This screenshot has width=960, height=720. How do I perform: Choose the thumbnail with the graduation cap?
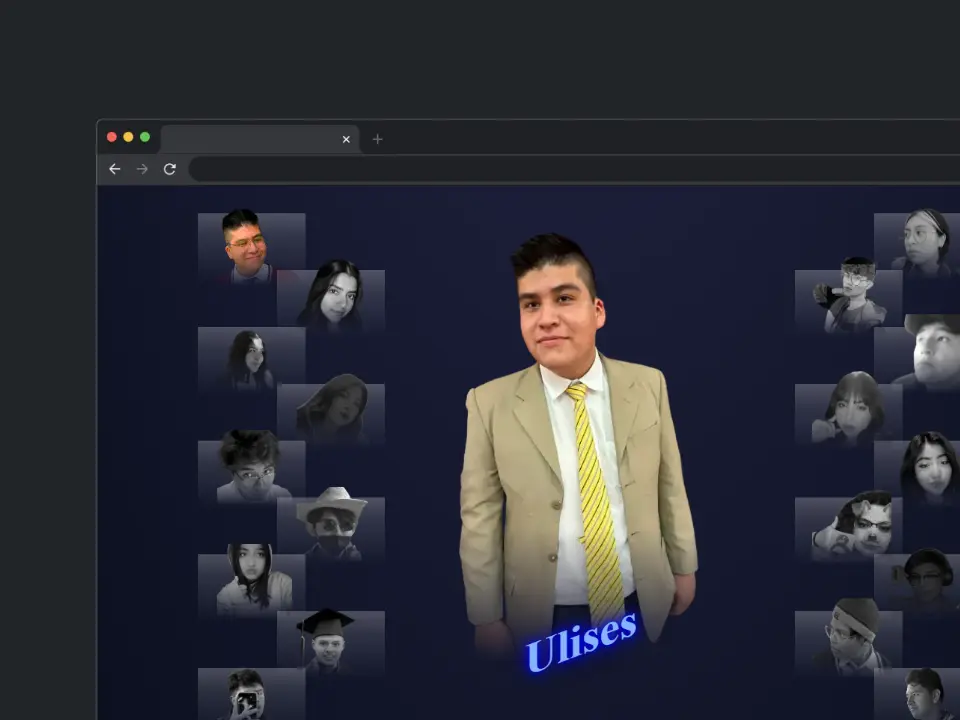328,640
